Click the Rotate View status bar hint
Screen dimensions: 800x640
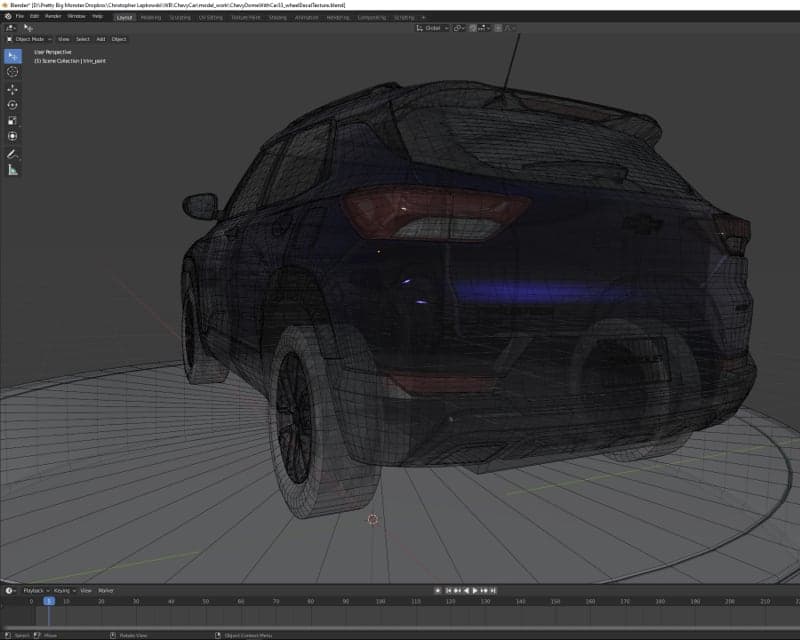coord(128,635)
